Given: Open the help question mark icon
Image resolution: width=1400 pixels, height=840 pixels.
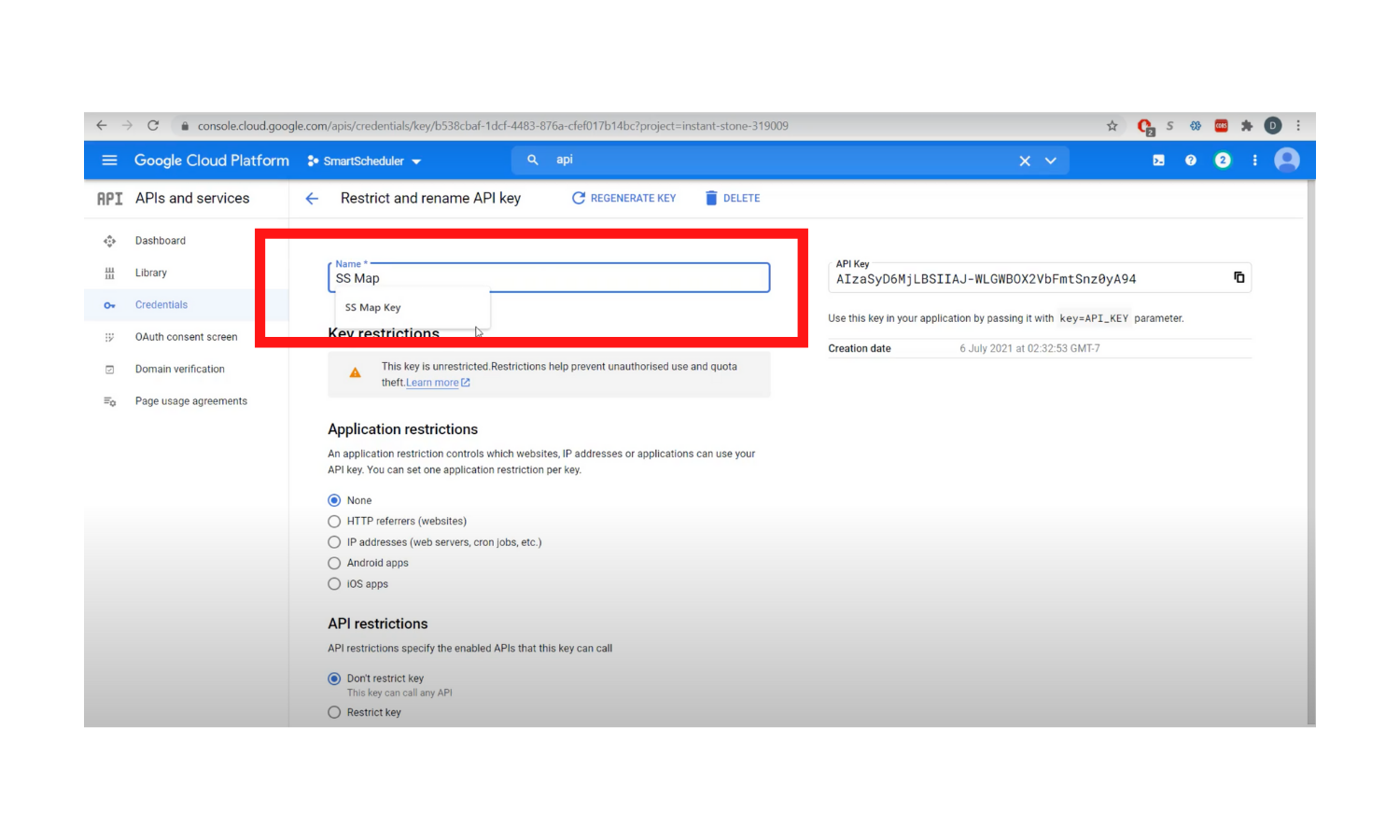Looking at the screenshot, I should (1190, 161).
